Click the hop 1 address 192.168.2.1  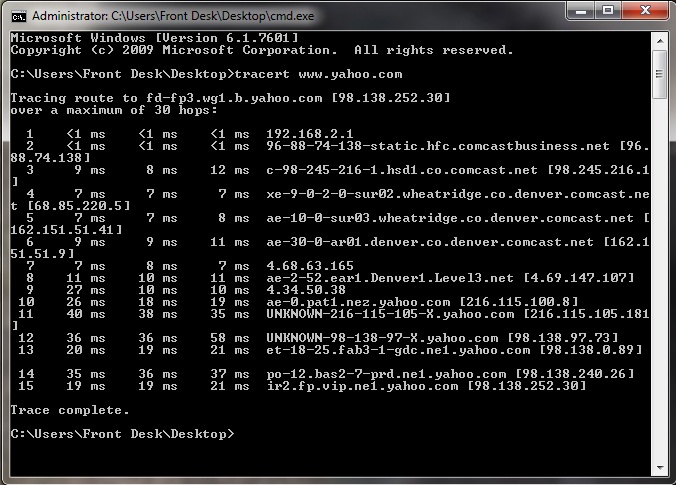click(310, 134)
